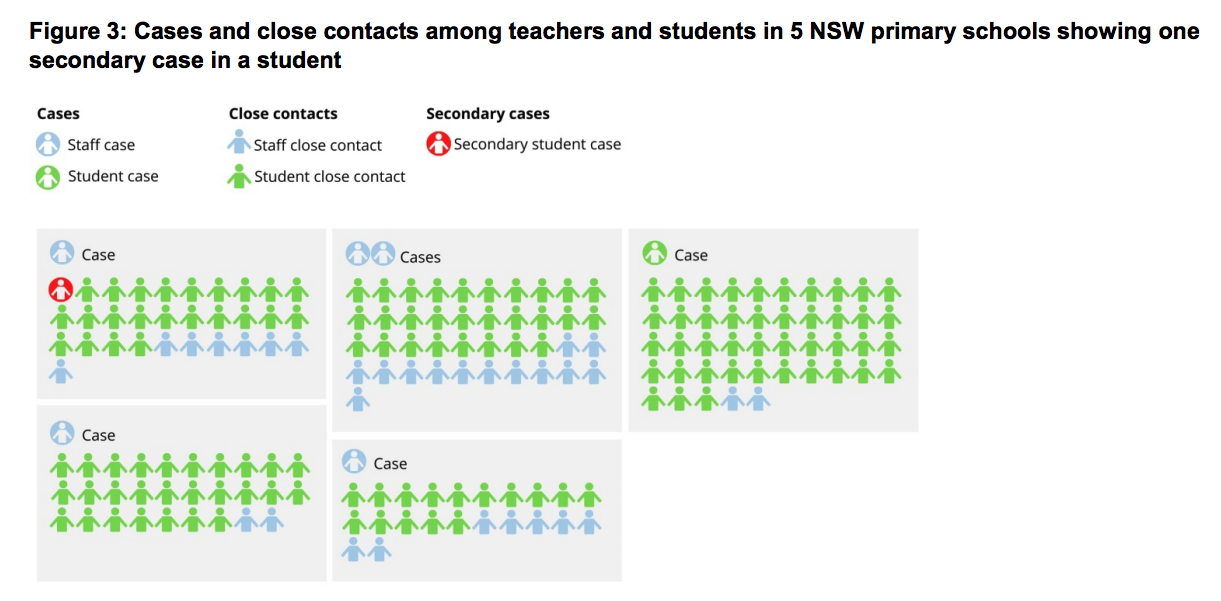Click the lone blue figure on the top-left panel's last row
This screenshot has height=601, width=1221.
61,371
